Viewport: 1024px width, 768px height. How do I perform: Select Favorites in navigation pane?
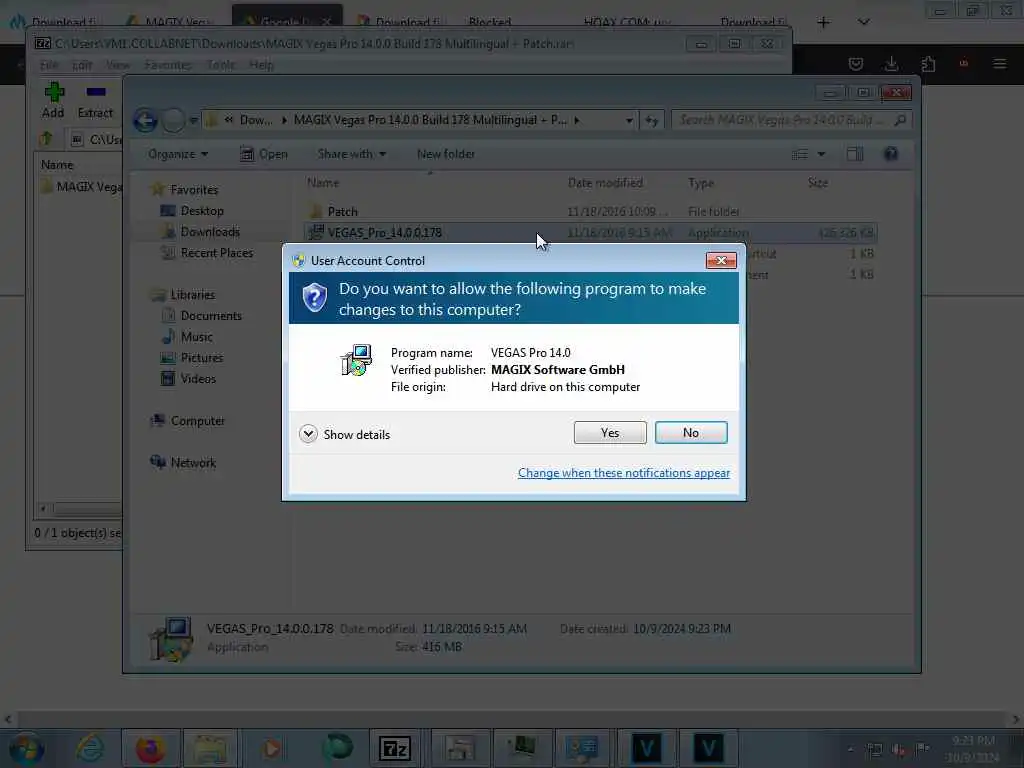(x=194, y=189)
